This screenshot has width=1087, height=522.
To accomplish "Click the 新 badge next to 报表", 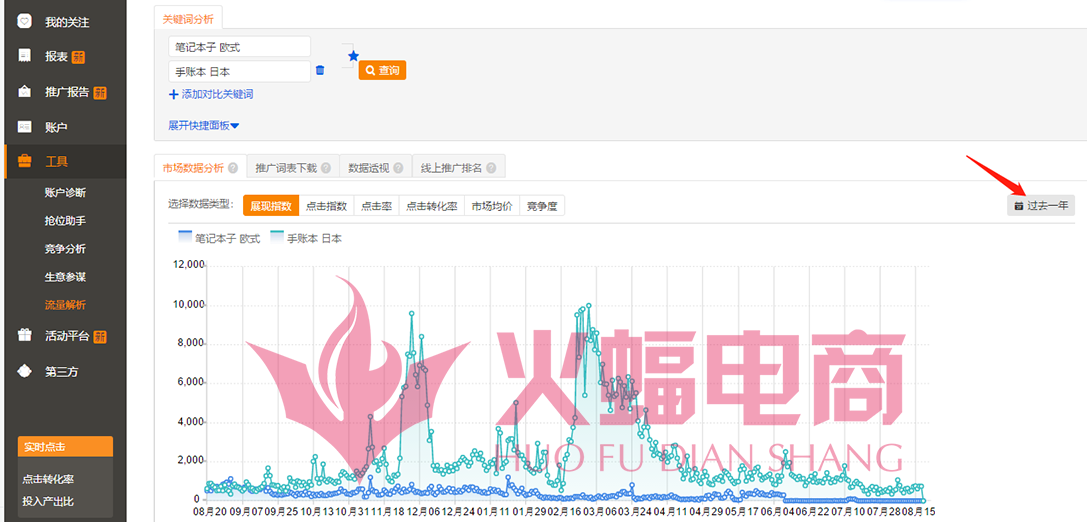I will 78,57.
